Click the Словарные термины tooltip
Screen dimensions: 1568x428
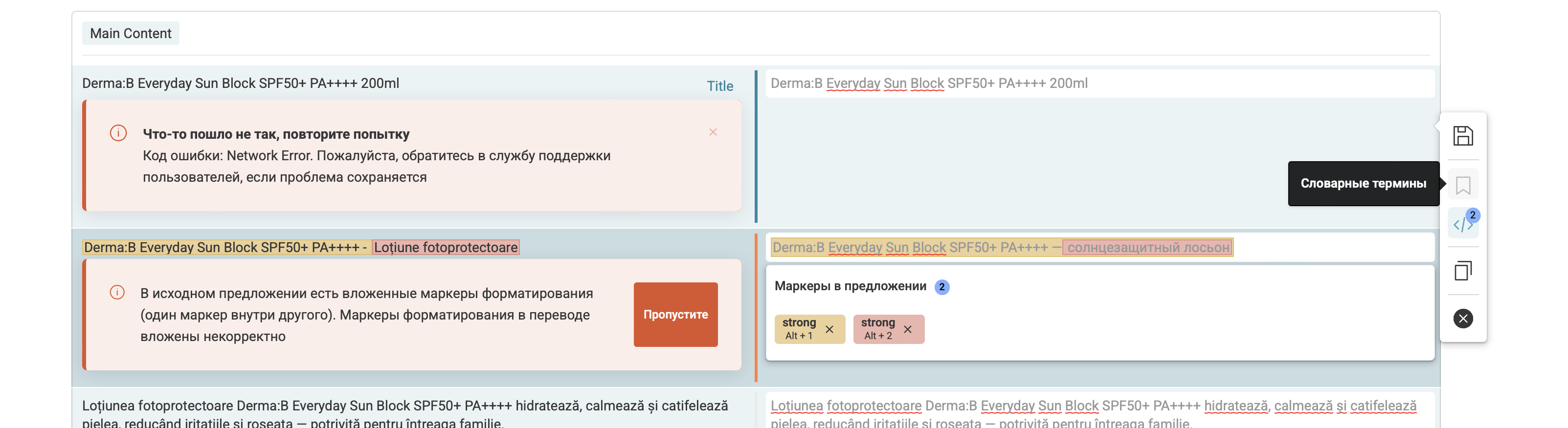[1363, 184]
